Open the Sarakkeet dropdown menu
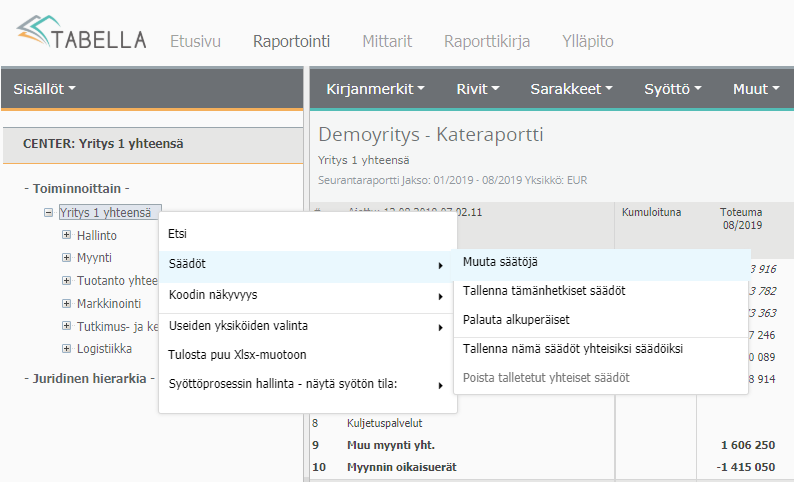Image resolution: width=794 pixels, height=482 pixels. pos(571,89)
